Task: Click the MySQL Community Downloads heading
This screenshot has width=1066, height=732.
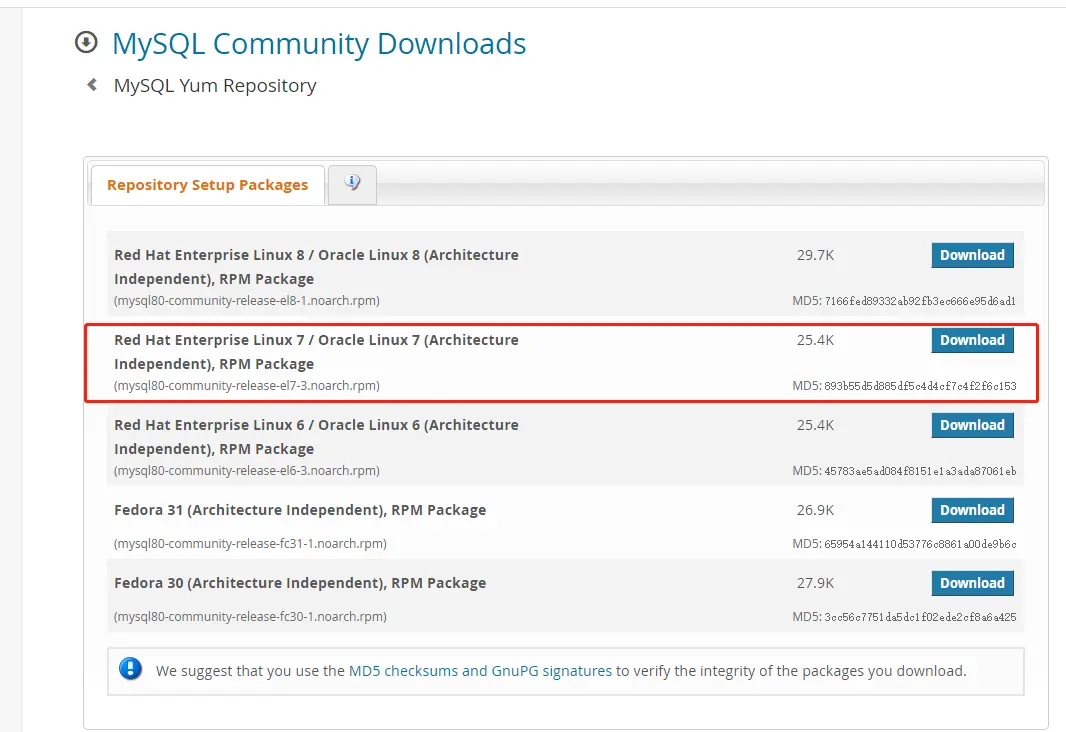Action: click(319, 44)
